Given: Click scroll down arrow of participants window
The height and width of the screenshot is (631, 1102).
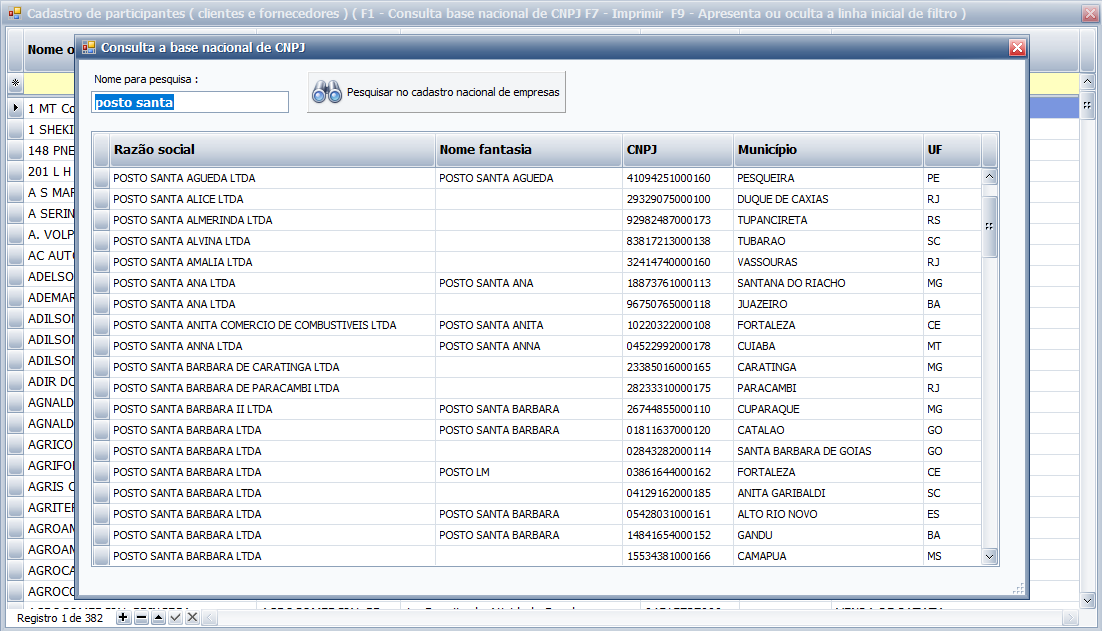Looking at the screenshot, I should tap(1087, 600).
